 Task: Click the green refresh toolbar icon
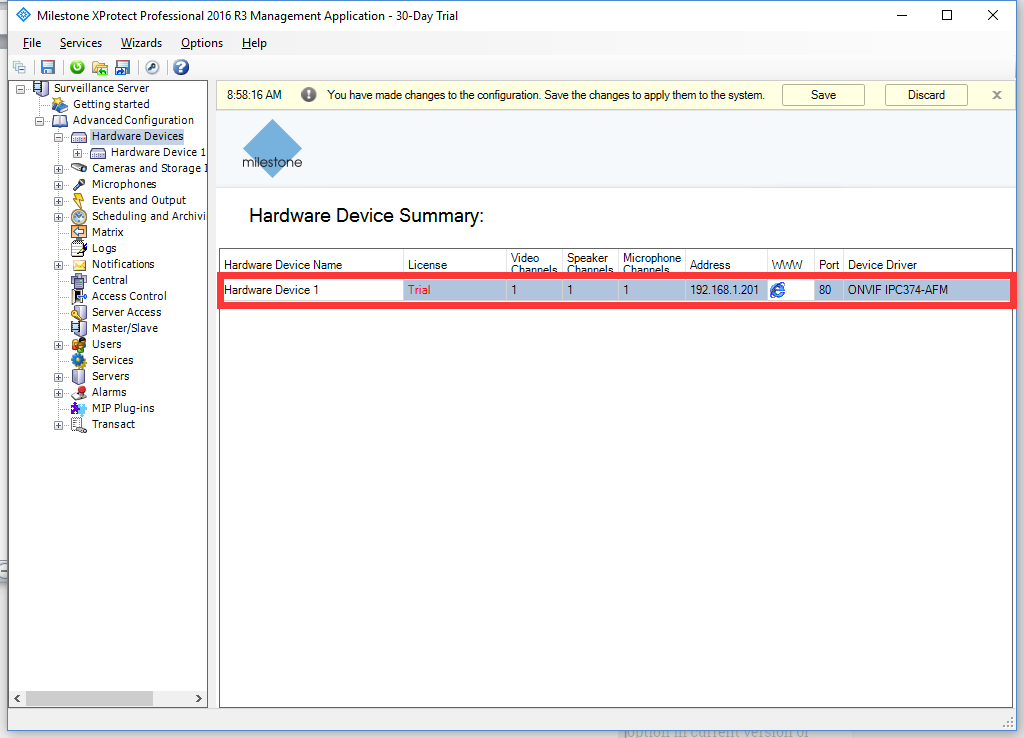[x=77, y=67]
